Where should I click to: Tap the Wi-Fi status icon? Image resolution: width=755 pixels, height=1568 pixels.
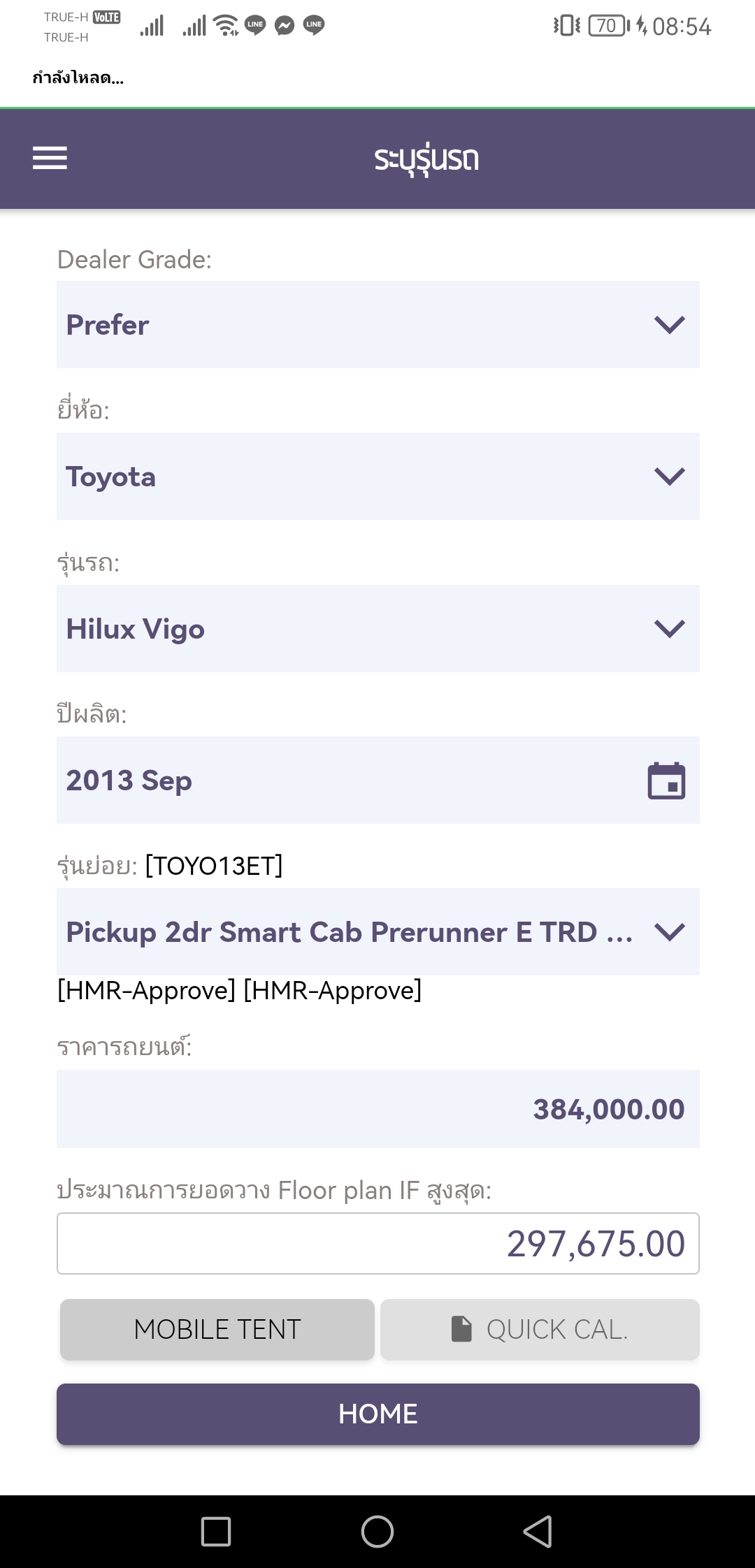[226, 26]
